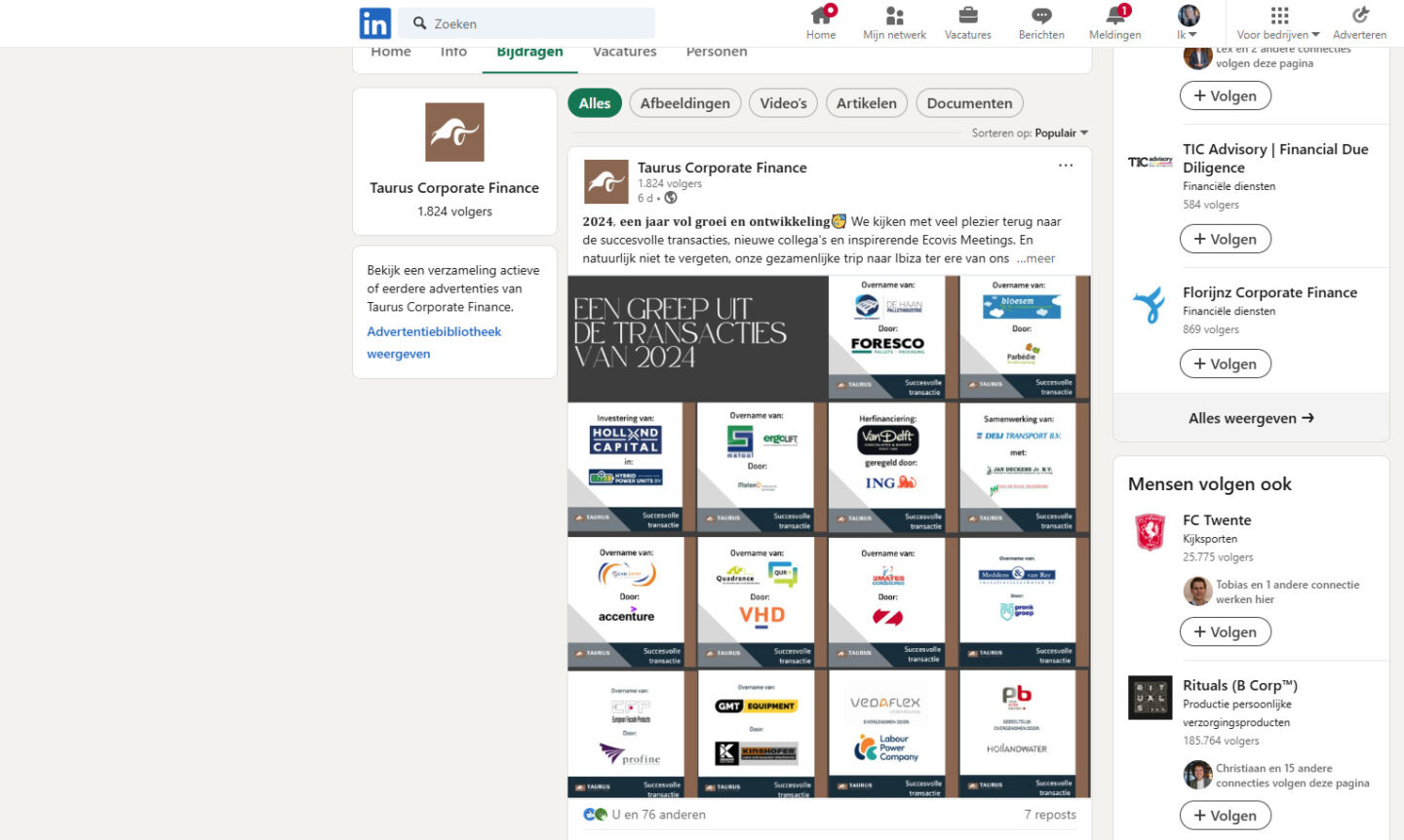
Task: Expand the Voor bedrijven menu
Action: tap(1278, 23)
